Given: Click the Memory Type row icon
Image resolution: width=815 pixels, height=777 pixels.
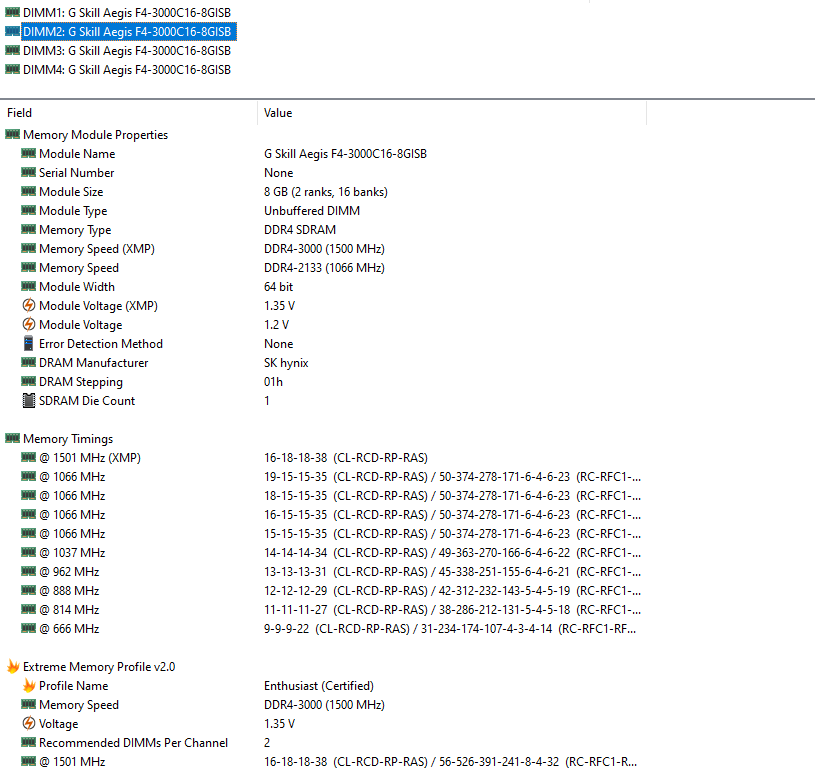Looking at the screenshot, I should pyautogui.click(x=29, y=229).
